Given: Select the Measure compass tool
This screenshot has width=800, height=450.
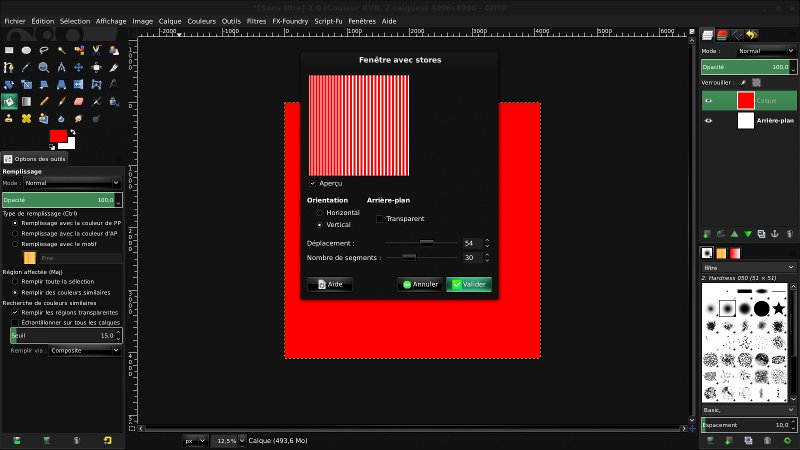Looking at the screenshot, I should click(61, 67).
